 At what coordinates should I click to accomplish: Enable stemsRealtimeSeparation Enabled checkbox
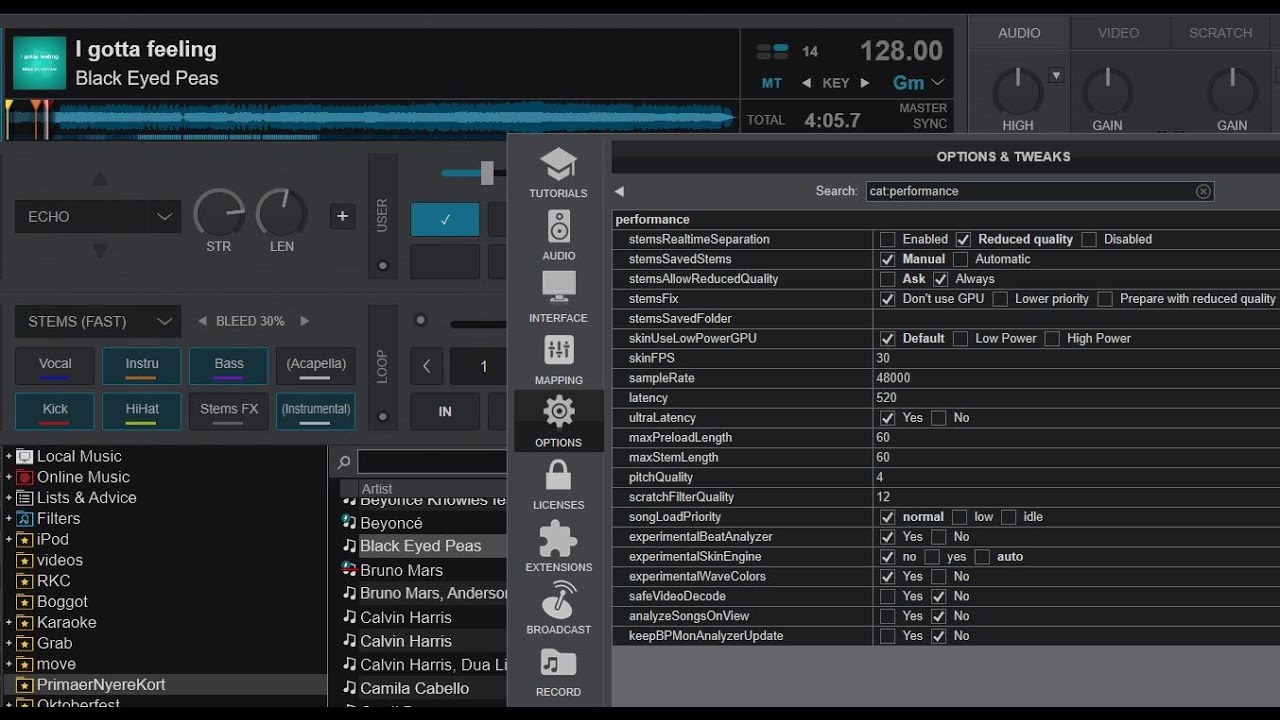coord(887,239)
